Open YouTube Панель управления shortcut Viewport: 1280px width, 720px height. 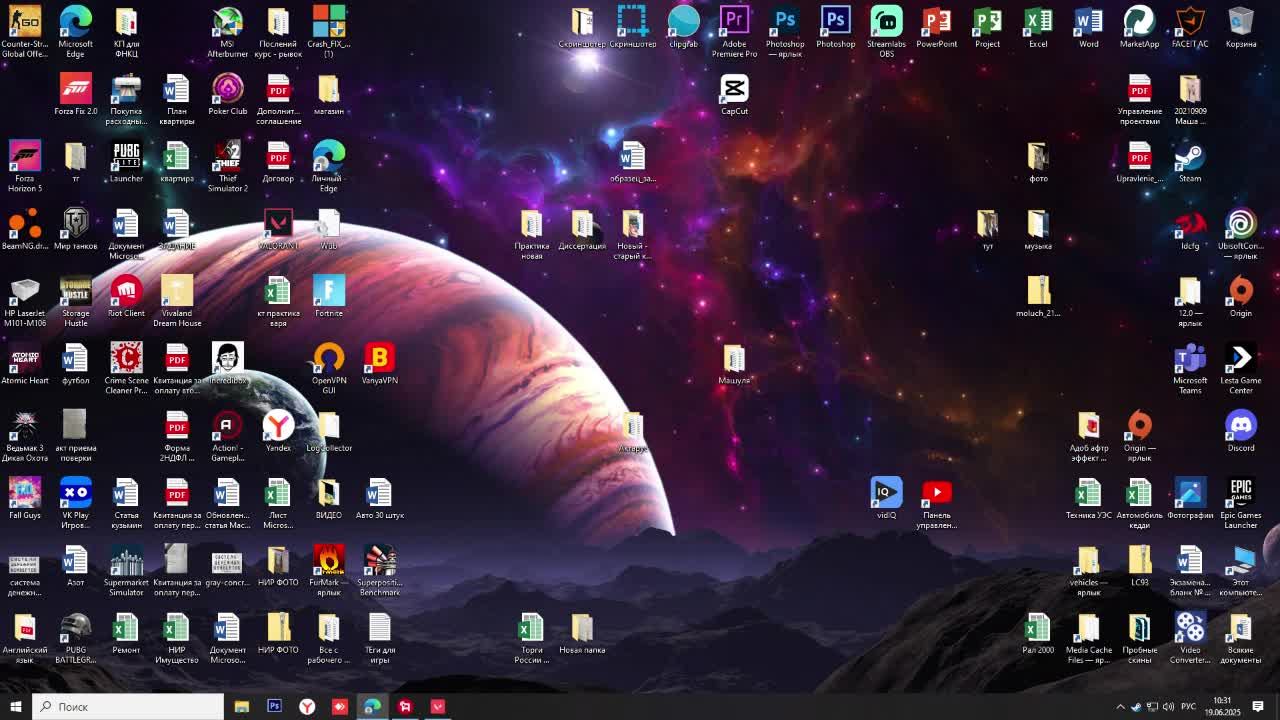pyautogui.click(x=936, y=503)
